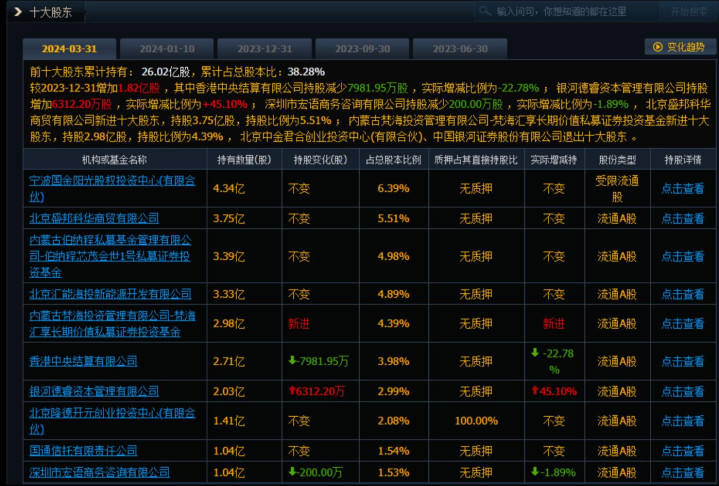Viewport: 719px width, 486px height.
Task: Click the table's 45.10% actual increase cell
Action: (x=554, y=391)
